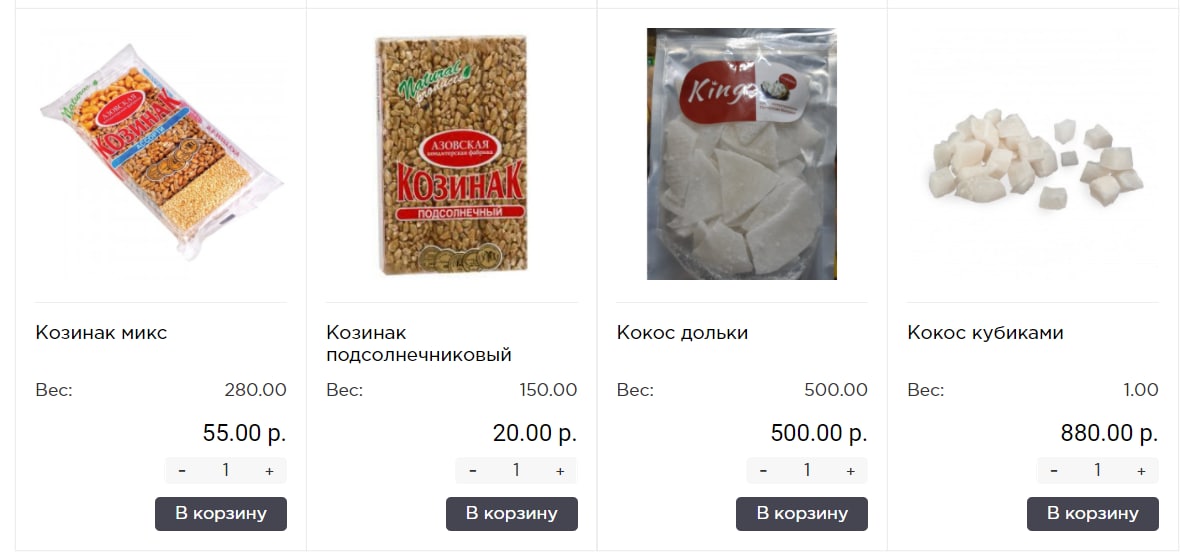Add Кокос кубиками to cart
Viewport: 1186px width, 555px height.
click(x=1092, y=513)
